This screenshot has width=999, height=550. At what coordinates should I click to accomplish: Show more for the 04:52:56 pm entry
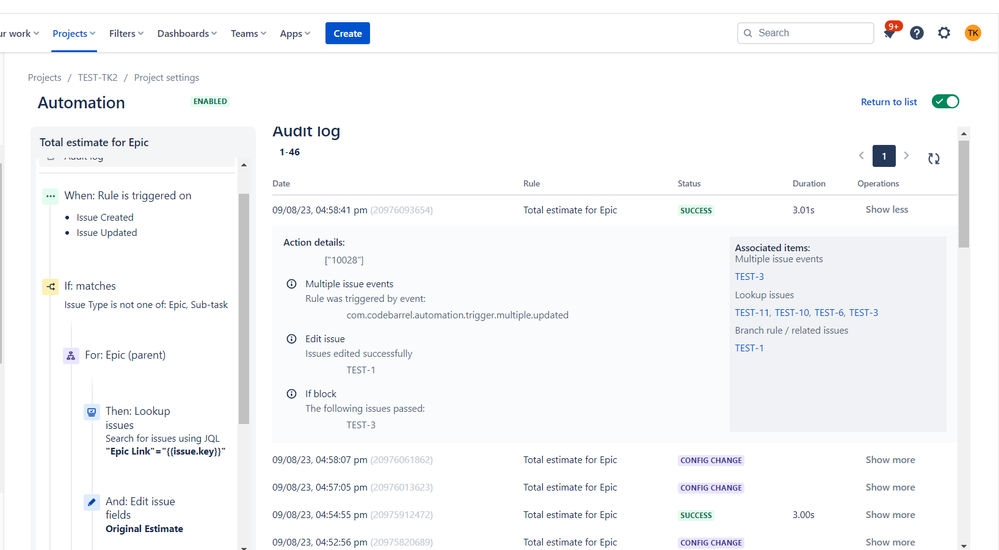[x=890, y=542]
